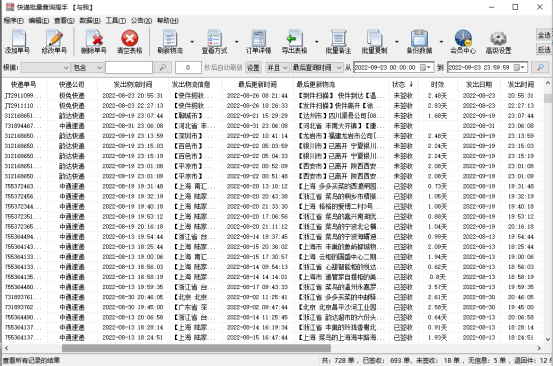Image resolution: width=553 pixels, height=366 pixels.
Task: Expand the 查看方式 dropdown arrow
Action: pyautogui.click(x=237, y=42)
